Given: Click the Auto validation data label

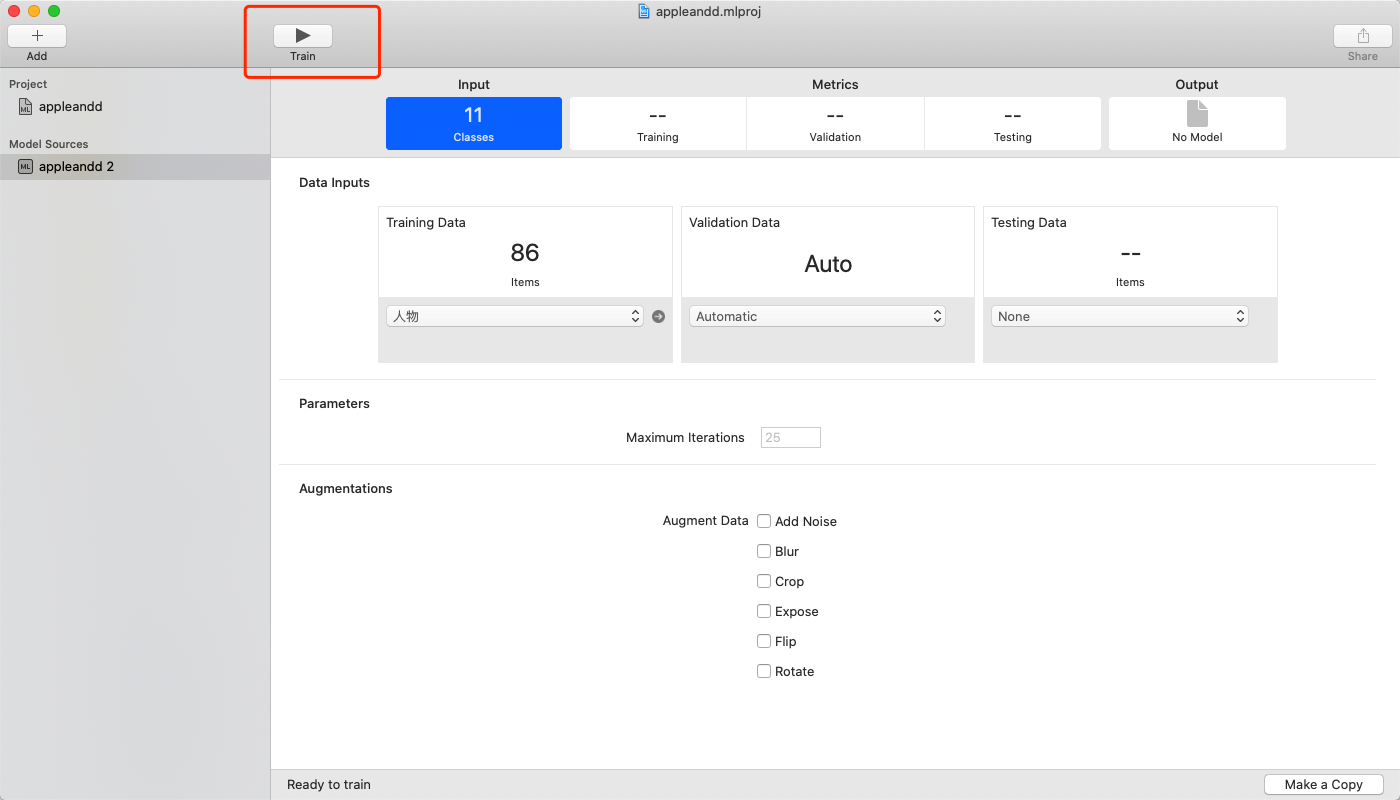Looking at the screenshot, I should pos(828,264).
